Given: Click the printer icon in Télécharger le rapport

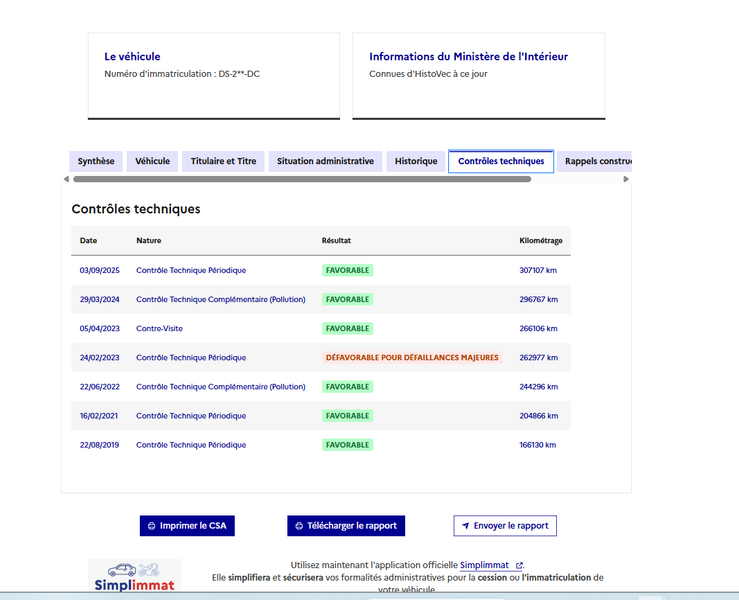Looking at the screenshot, I should (299, 526).
